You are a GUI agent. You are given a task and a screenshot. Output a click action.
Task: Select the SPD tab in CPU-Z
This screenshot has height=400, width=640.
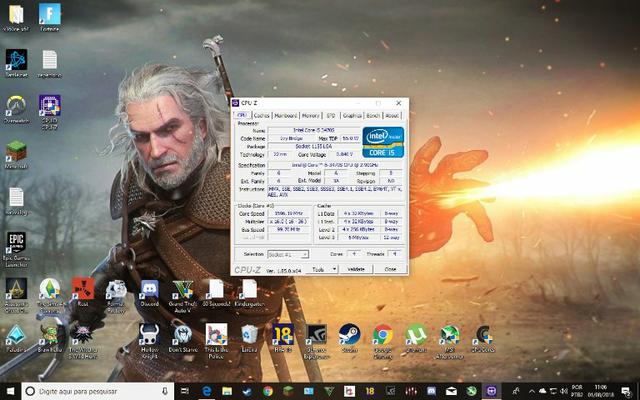click(331, 116)
